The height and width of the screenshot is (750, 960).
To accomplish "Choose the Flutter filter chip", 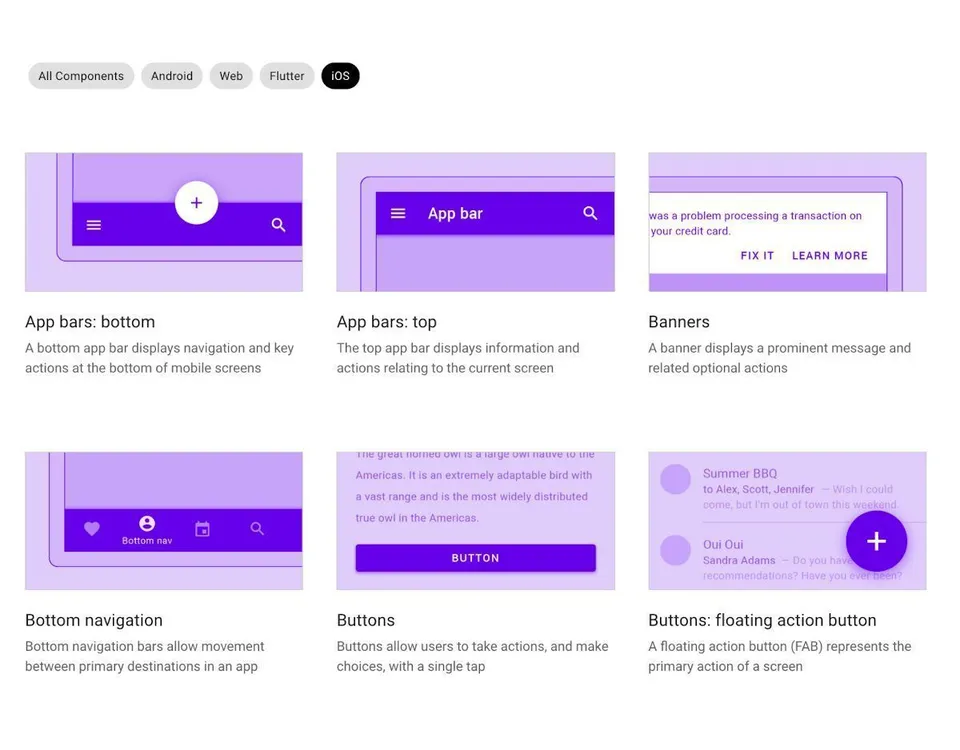I will click(287, 76).
